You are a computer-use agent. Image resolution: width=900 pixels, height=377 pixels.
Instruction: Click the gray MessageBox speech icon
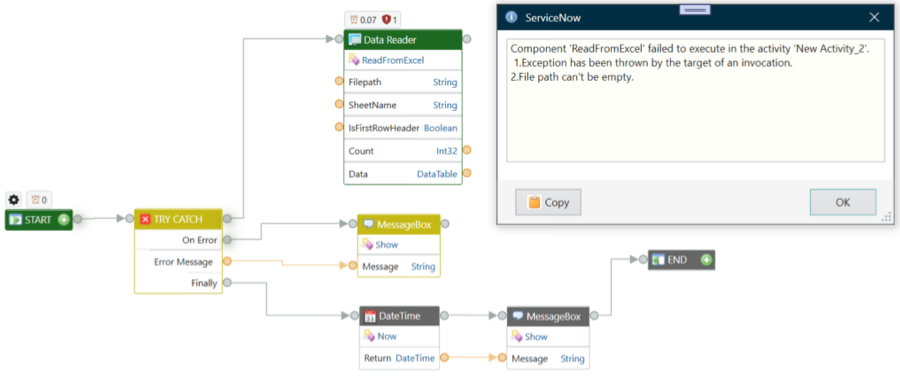coord(518,316)
